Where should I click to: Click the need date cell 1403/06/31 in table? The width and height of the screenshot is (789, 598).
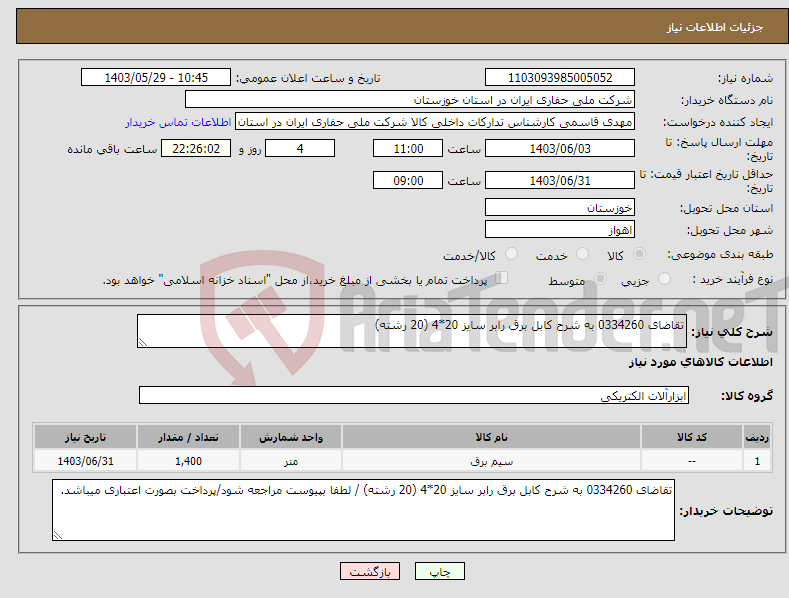click(86, 461)
